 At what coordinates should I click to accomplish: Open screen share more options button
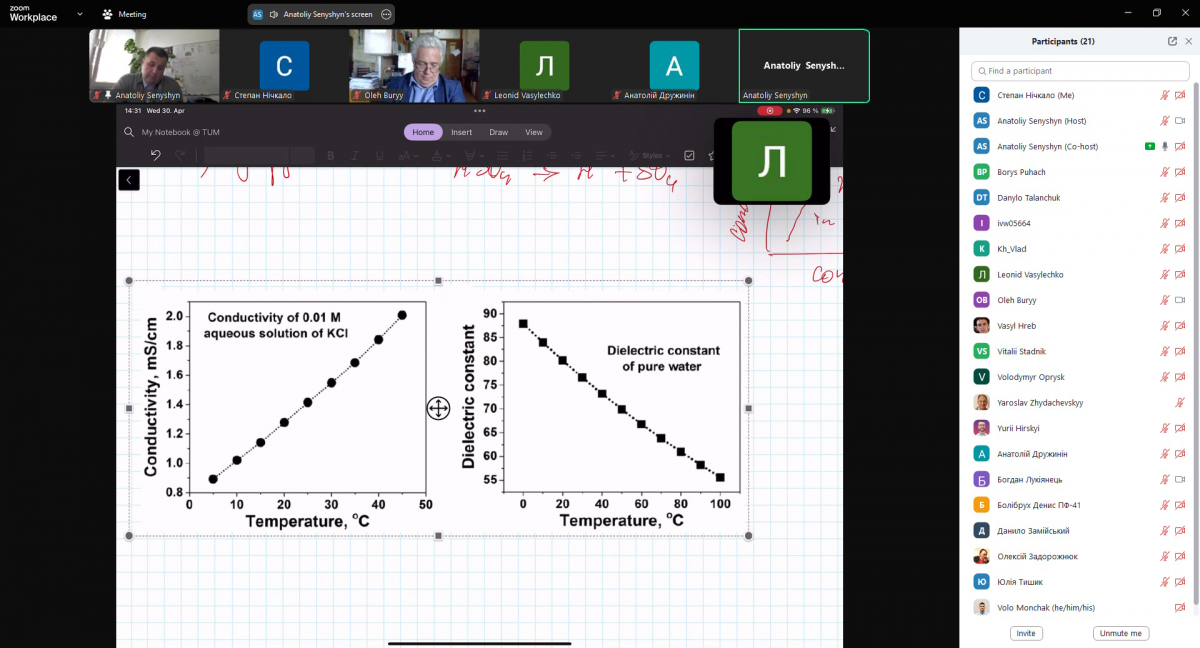tap(386, 14)
